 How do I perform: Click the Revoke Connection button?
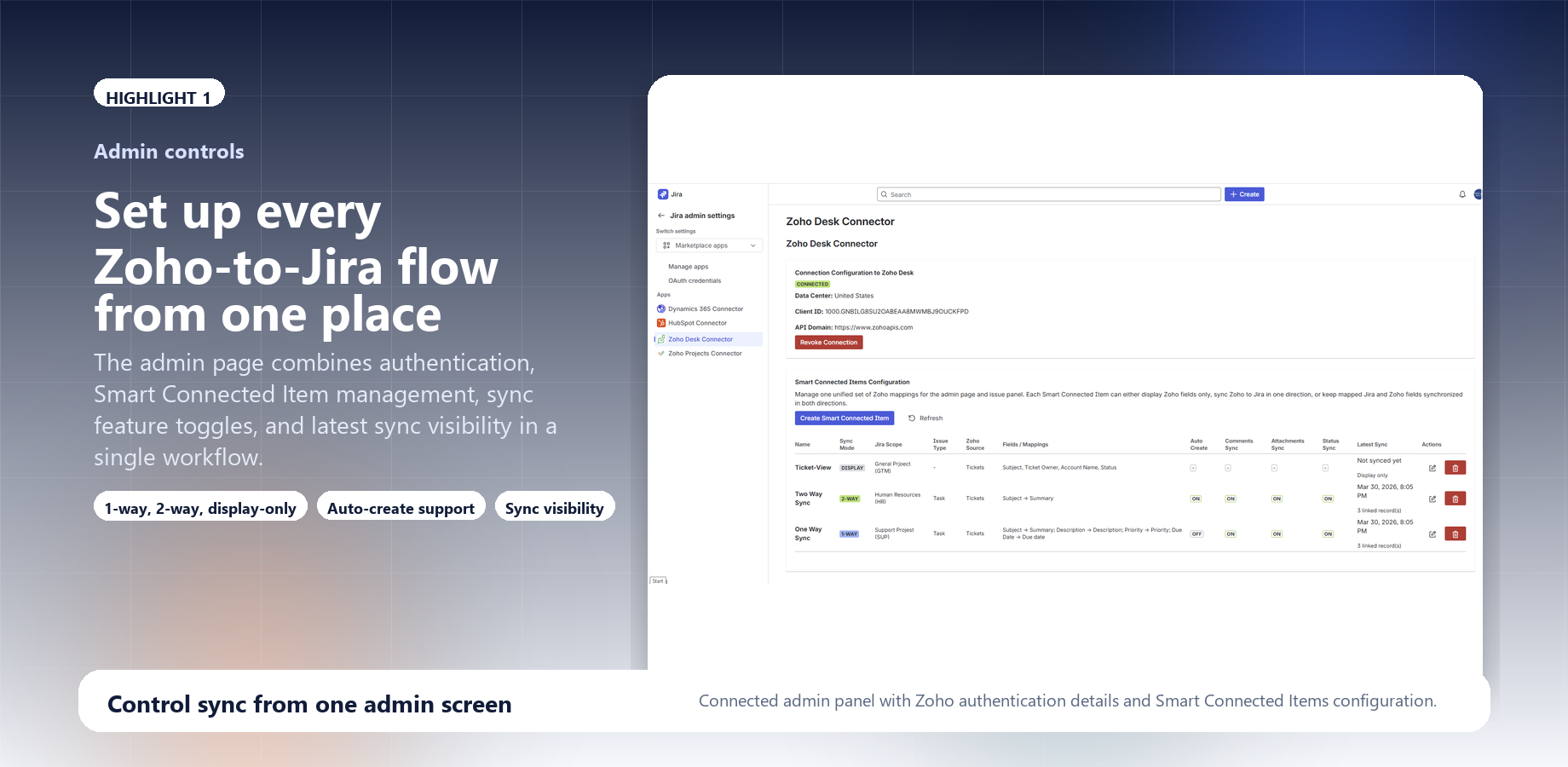(828, 342)
